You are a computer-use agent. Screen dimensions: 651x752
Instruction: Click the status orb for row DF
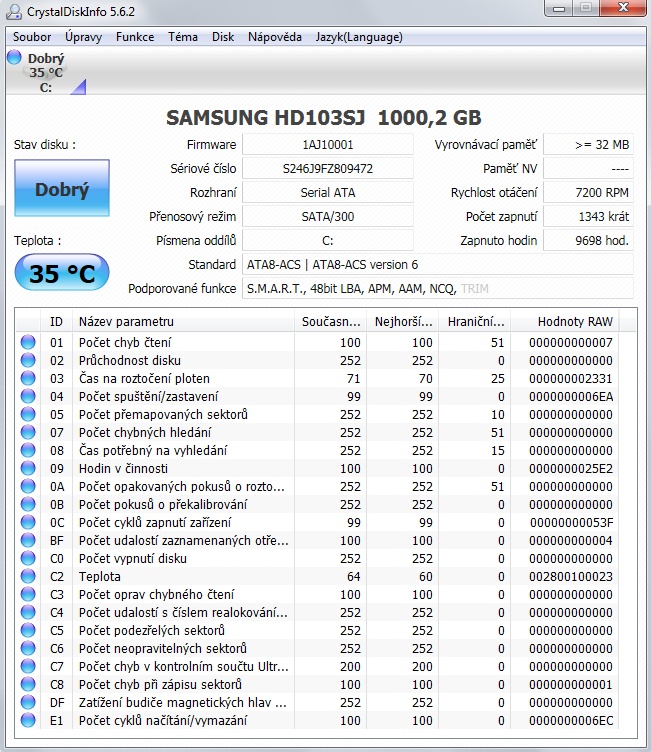pos(28,702)
